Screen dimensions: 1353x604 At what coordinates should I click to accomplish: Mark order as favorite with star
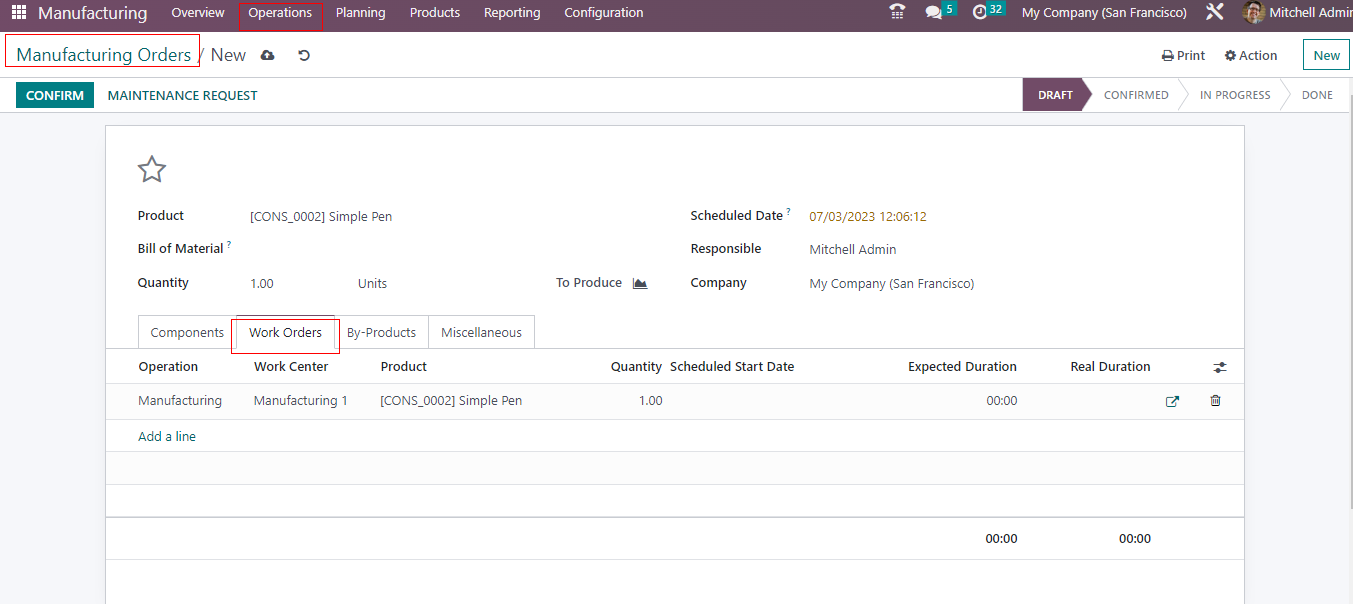coord(151,170)
